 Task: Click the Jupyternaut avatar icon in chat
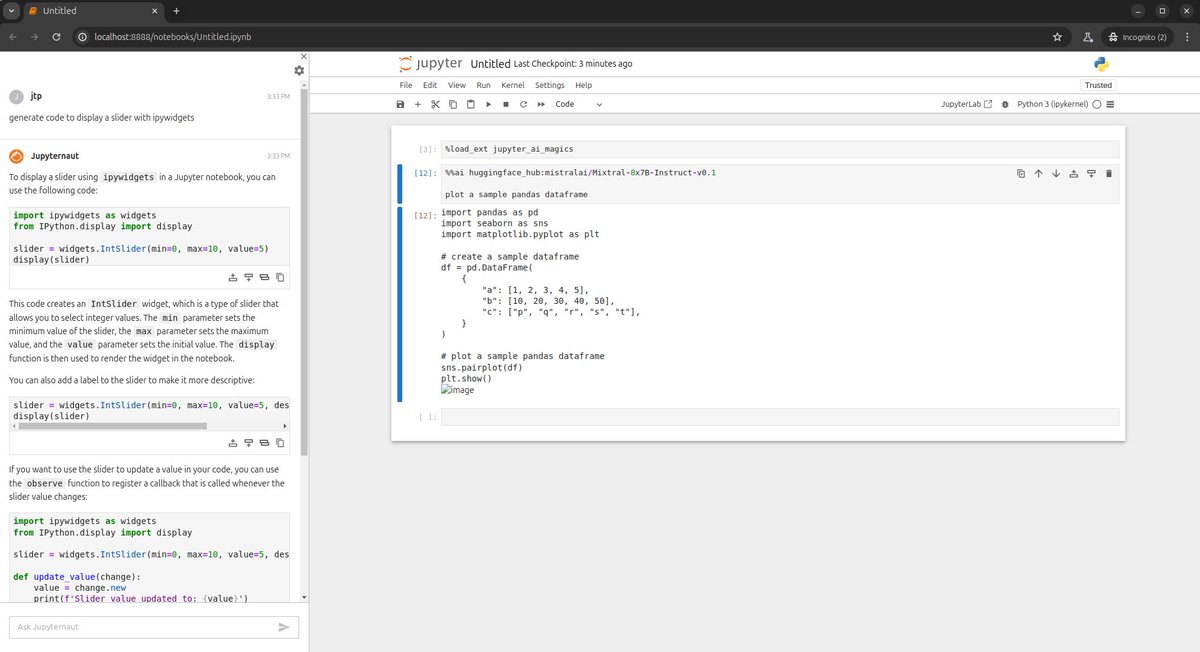coord(16,156)
